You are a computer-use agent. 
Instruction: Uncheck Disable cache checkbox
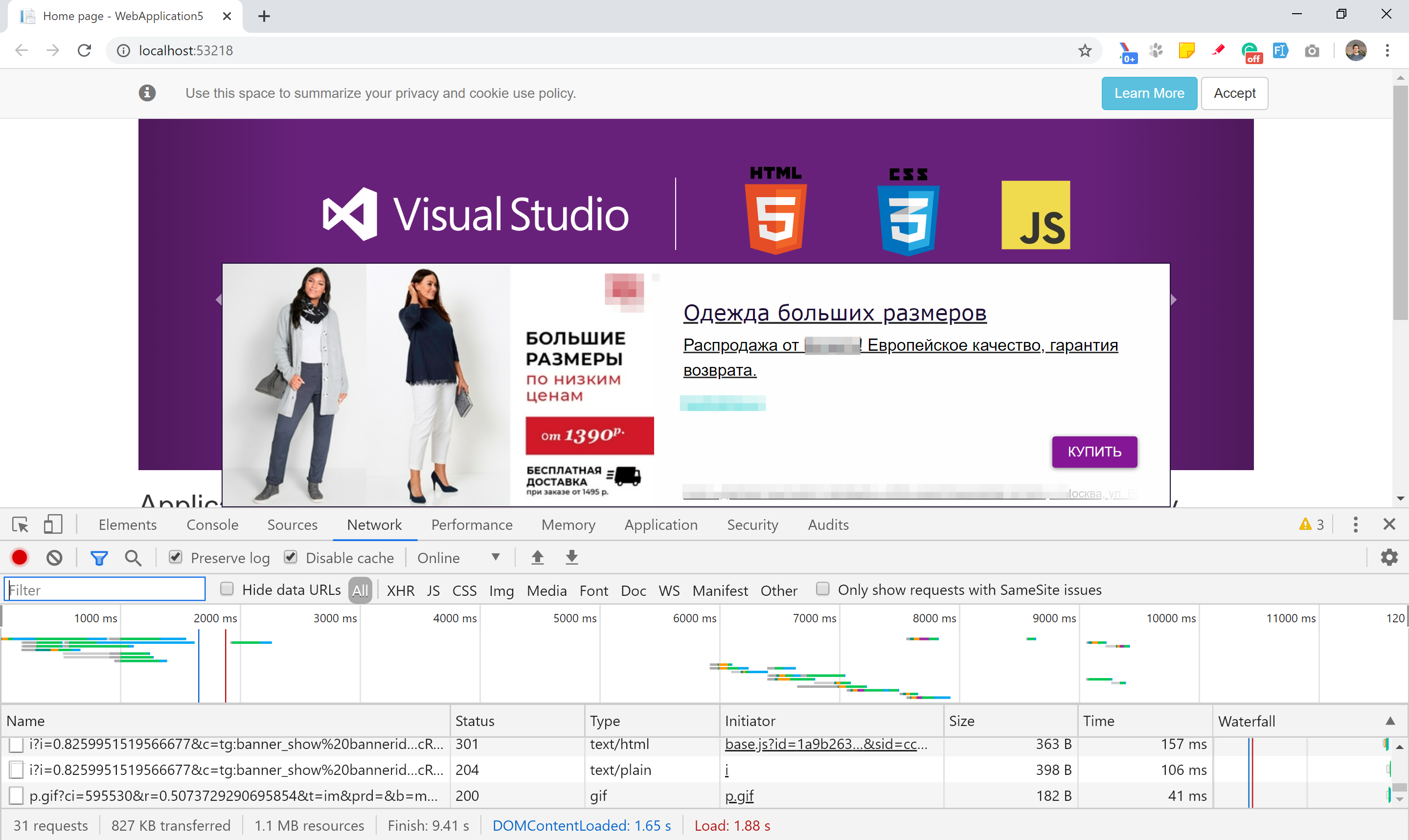click(x=291, y=557)
